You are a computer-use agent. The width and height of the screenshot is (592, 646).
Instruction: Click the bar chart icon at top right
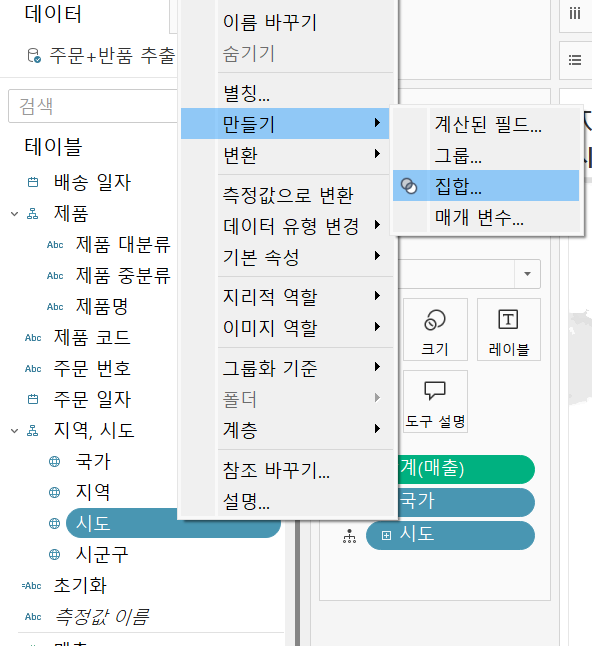coord(575,14)
